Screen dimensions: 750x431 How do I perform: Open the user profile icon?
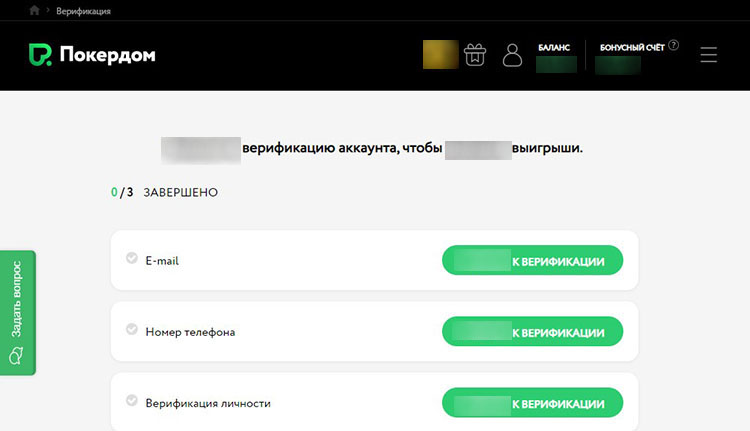(512, 55)
